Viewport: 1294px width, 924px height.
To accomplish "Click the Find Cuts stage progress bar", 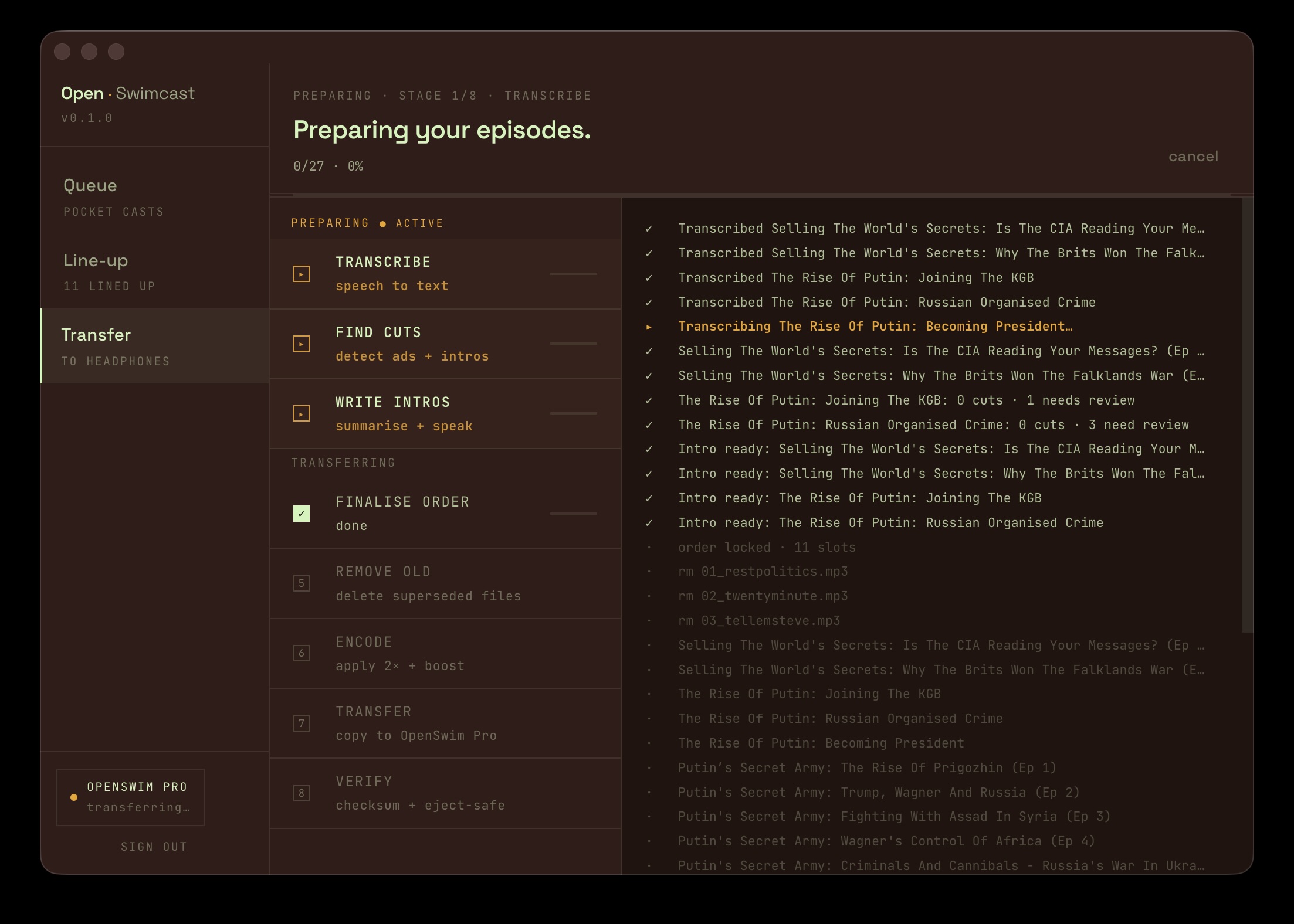I will pos(574,344).
